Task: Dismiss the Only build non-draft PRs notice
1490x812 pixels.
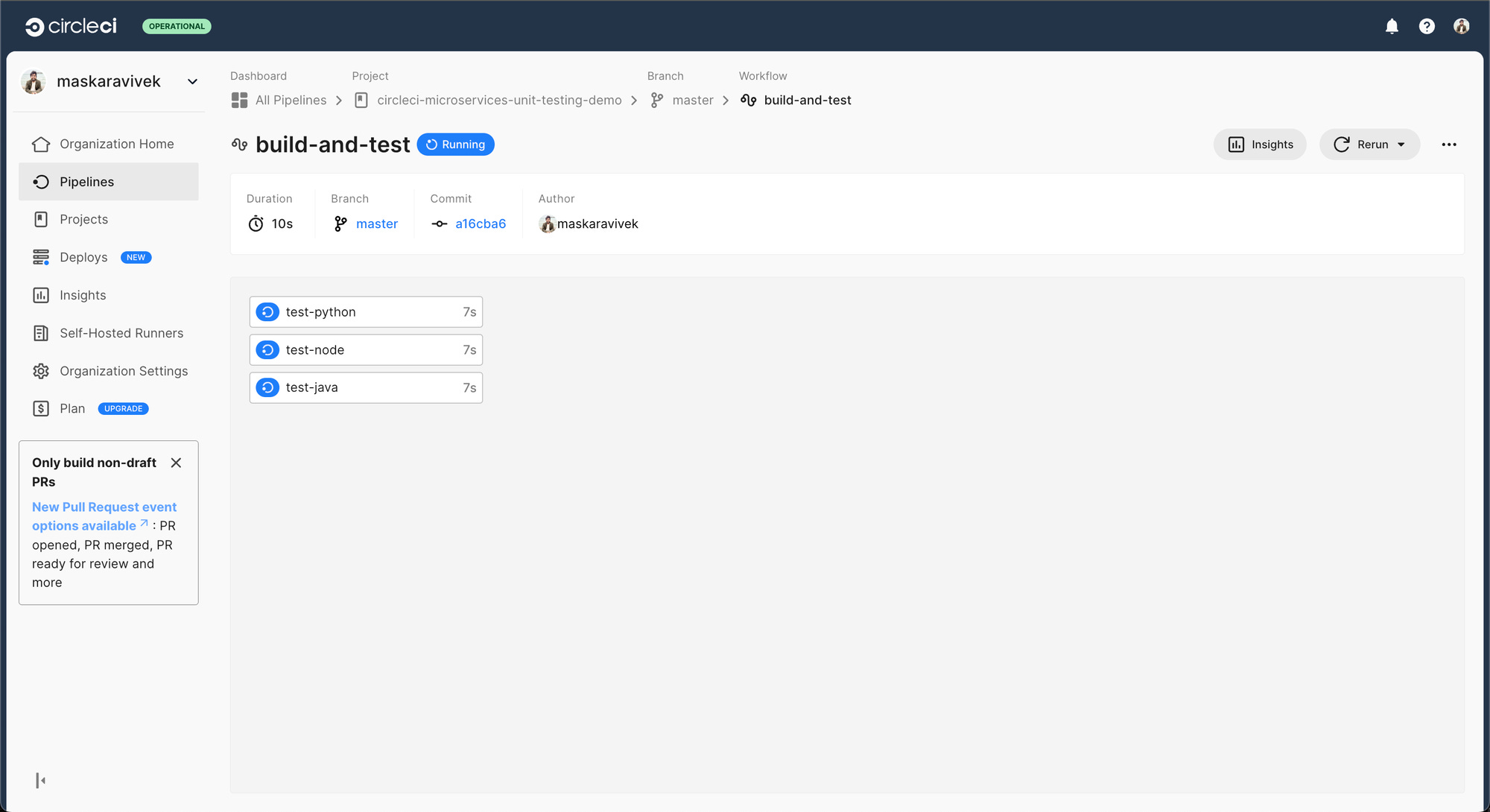Action: 176,463
